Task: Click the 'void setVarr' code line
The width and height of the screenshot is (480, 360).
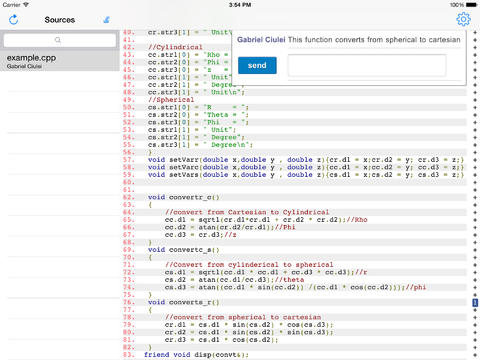Action: (x=306, y=160)
